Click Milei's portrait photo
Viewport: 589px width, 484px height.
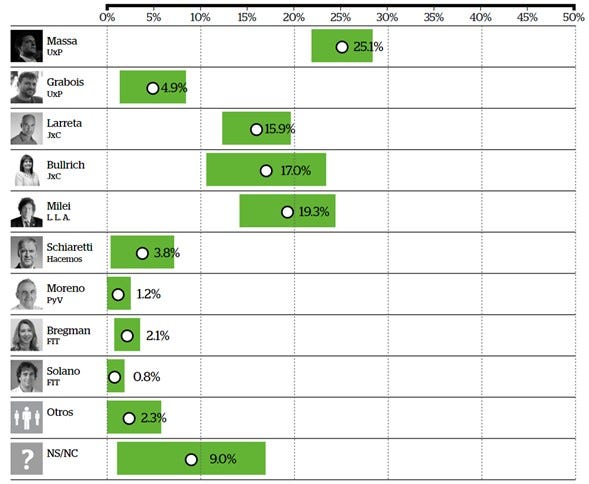pos(27,211)
